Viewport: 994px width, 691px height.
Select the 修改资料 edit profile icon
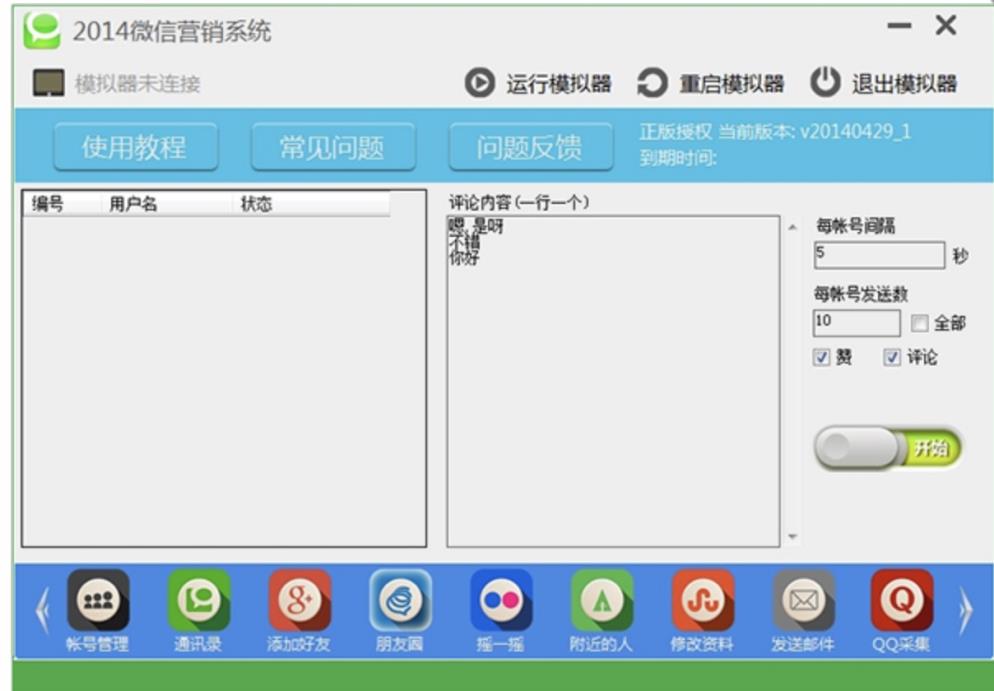click(702, 600)
